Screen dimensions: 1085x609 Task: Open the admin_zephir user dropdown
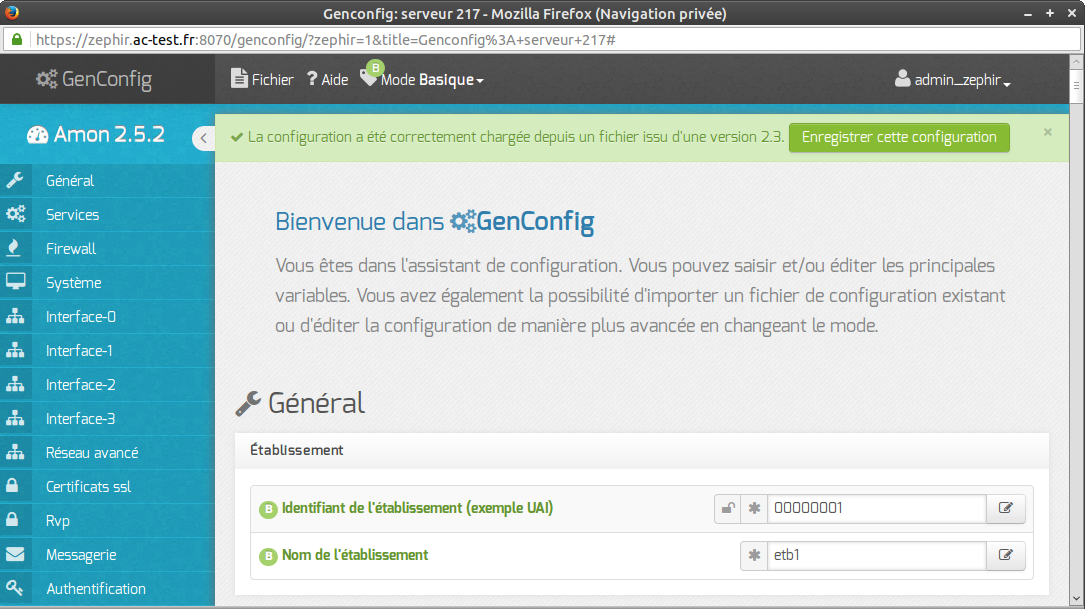tap(953, 80)
